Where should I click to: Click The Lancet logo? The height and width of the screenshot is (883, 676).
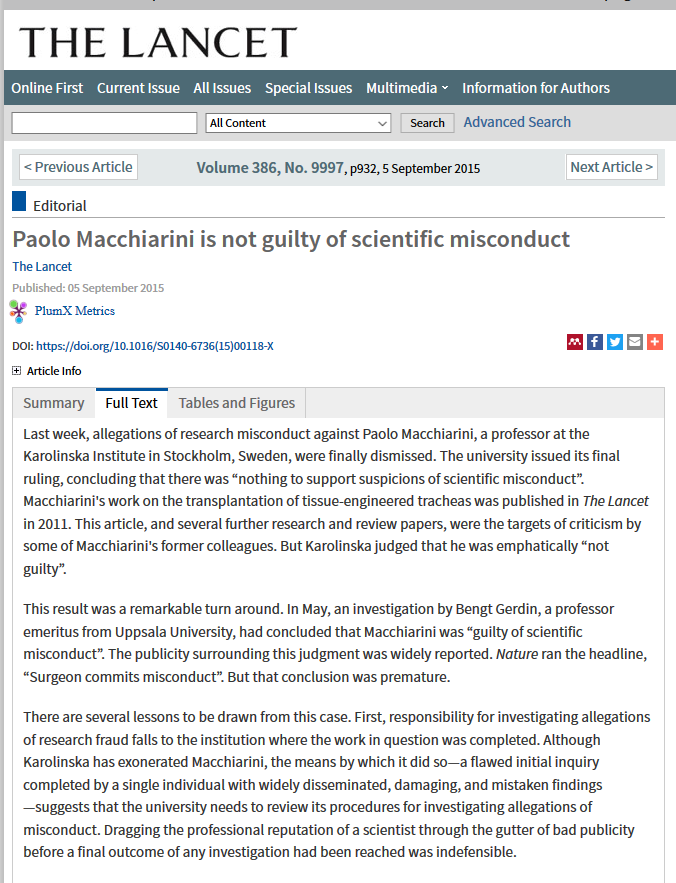click(158, 42)
